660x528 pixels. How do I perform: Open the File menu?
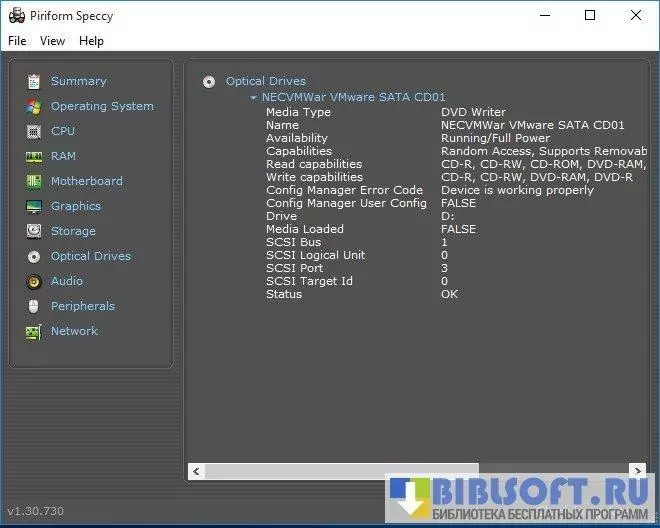[x=17, y=41]
